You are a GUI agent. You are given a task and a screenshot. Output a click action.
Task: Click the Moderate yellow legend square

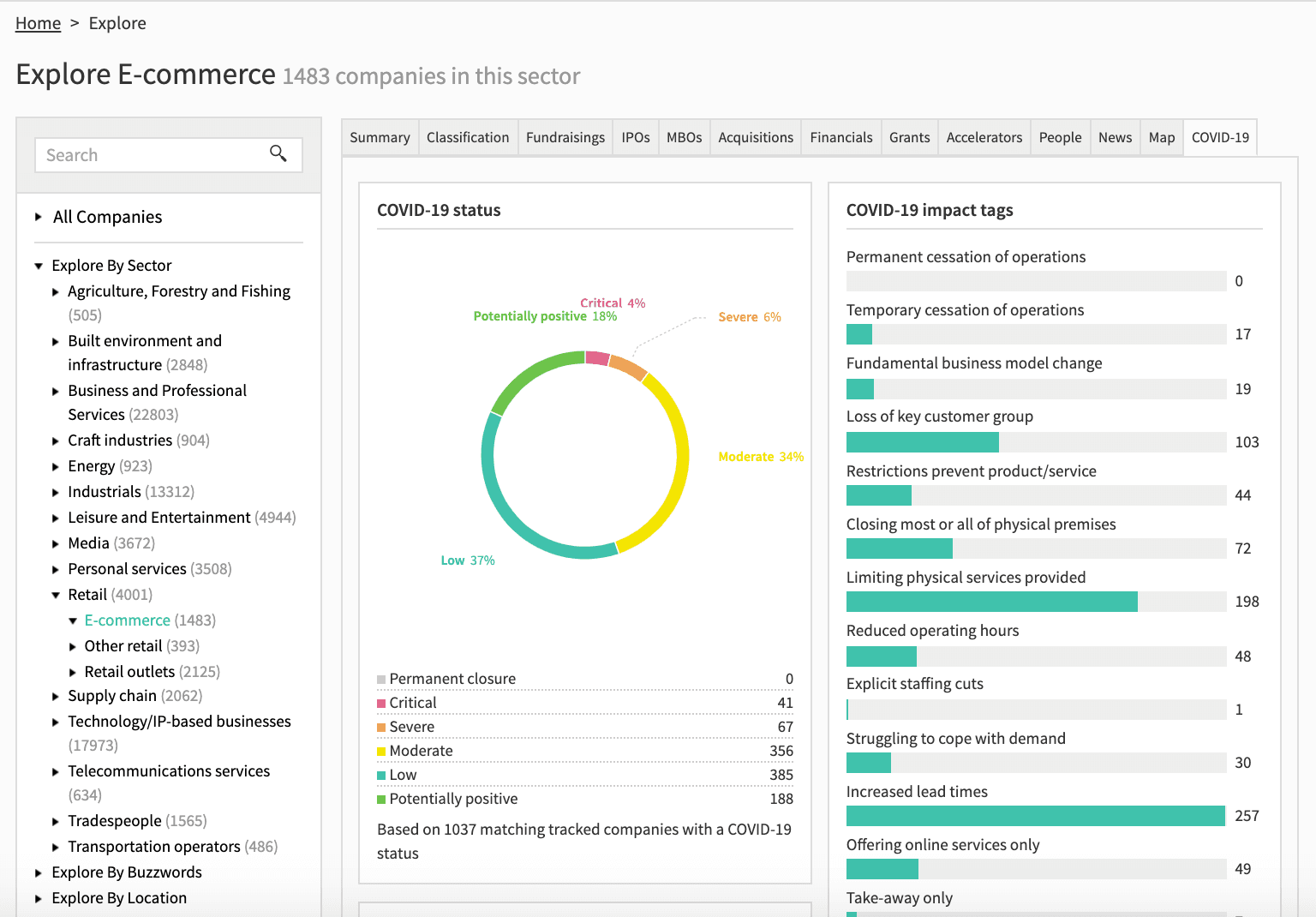point(381,752)
